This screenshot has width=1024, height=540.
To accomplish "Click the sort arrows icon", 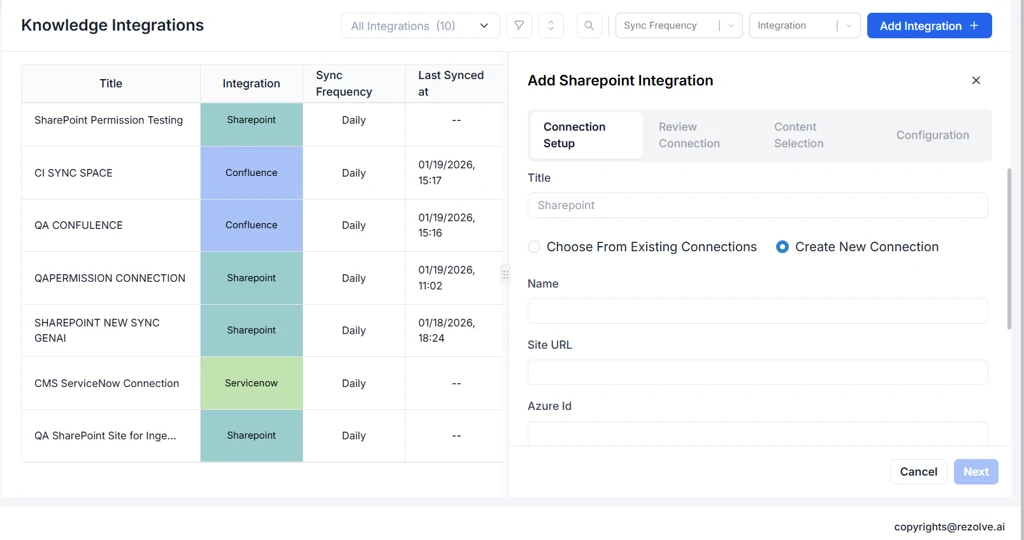I will [x=551, y=26].
